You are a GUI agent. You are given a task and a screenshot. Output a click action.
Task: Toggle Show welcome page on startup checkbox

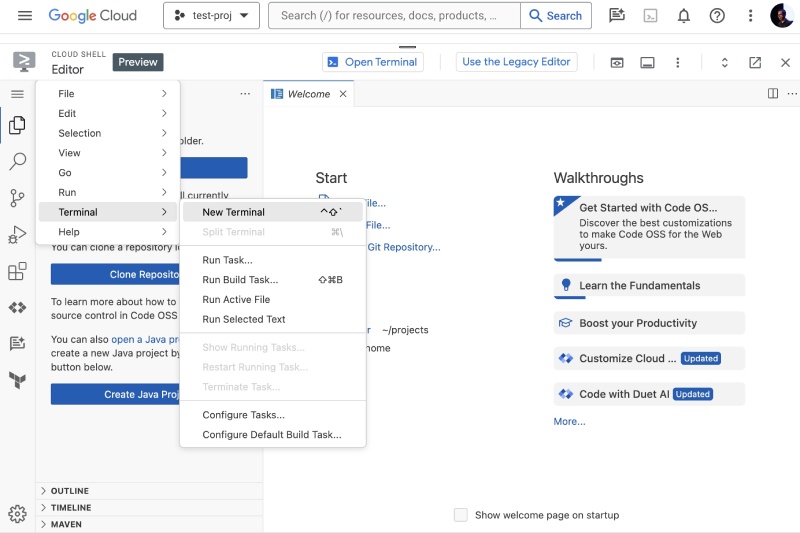(461, 515)
